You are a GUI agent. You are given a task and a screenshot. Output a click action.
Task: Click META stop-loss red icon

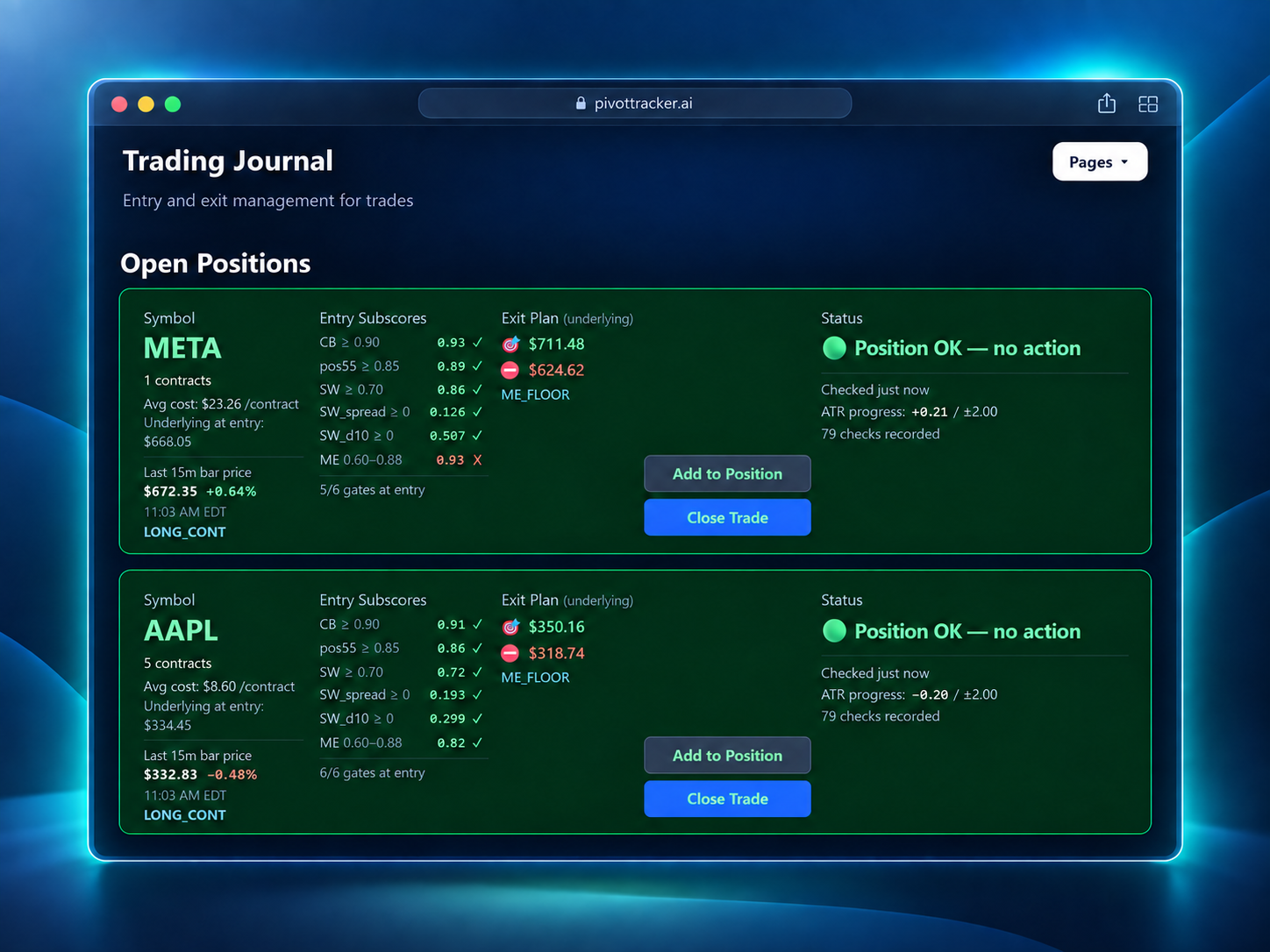pyautogui.click(x=510, y=370)
